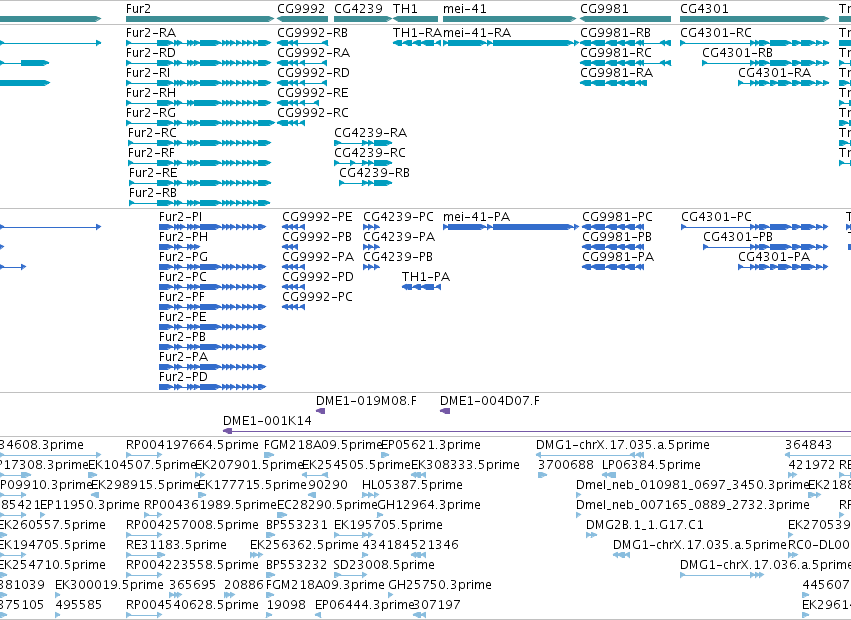Select protein Fur2-PG
The width and height of the screenshot is (851, 620).
point(213,267)
